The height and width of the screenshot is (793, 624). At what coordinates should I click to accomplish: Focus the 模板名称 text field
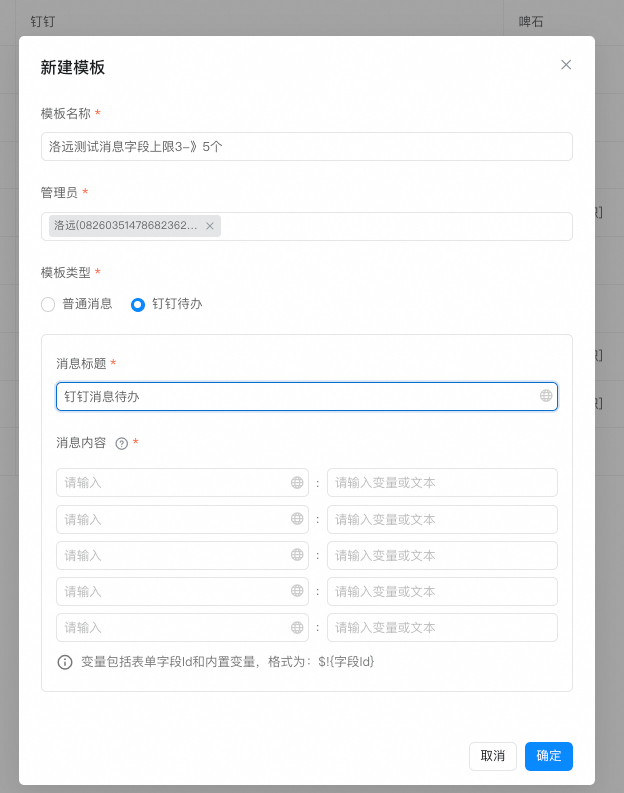point(306,146)
